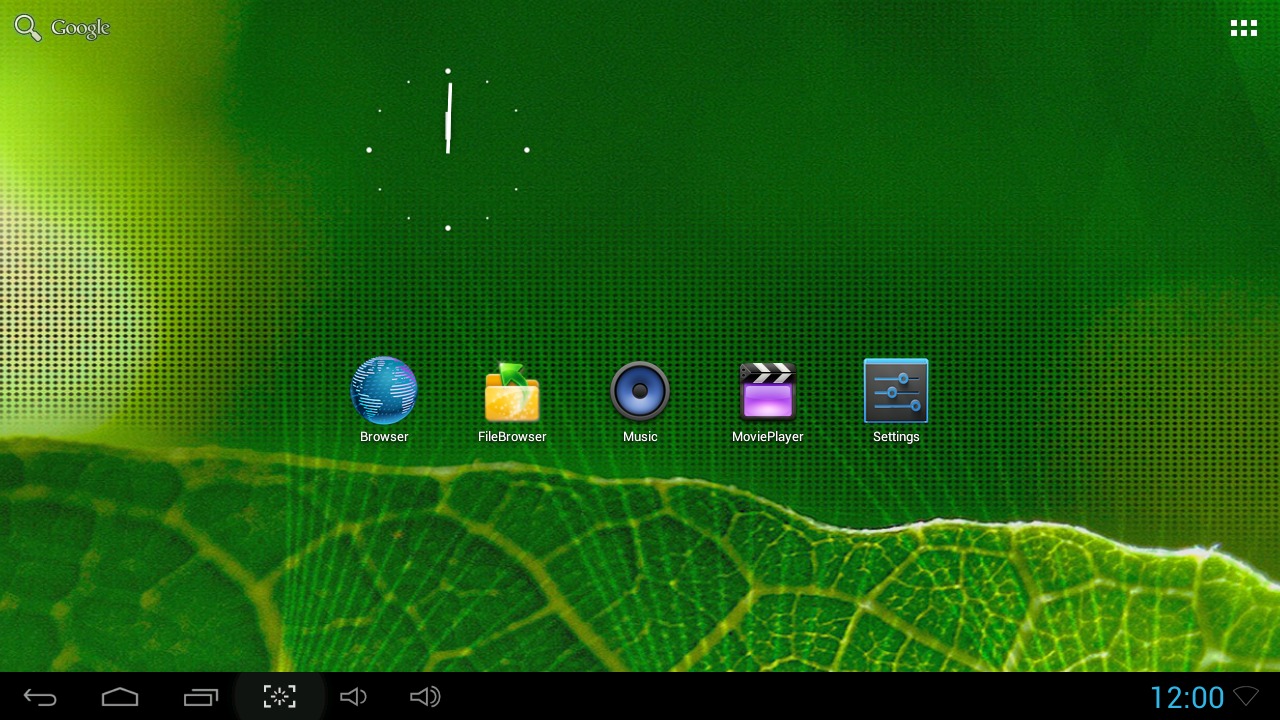Open the all apps grid
The width and height of the screenshot is (1280, 720).
pyautogui.click(x=1244, y=28)
